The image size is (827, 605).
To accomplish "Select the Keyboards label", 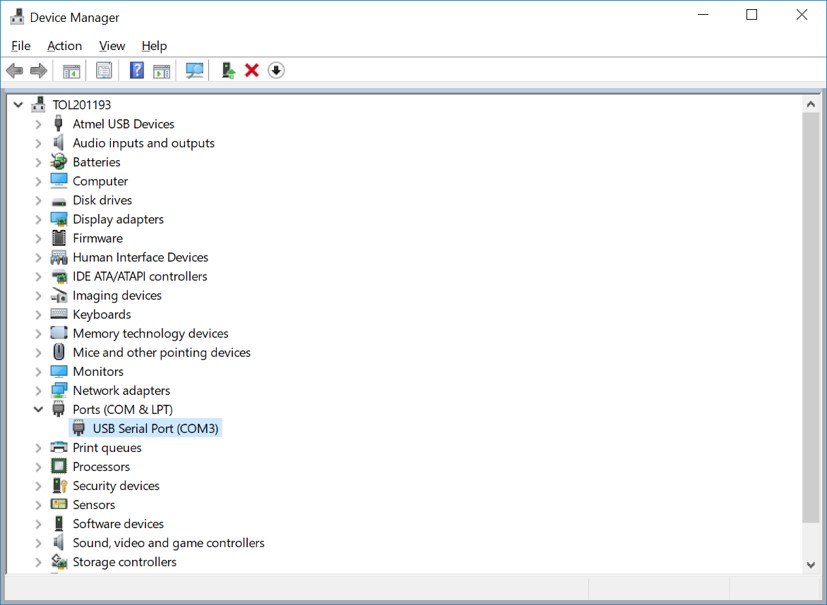I will (102, 314).
